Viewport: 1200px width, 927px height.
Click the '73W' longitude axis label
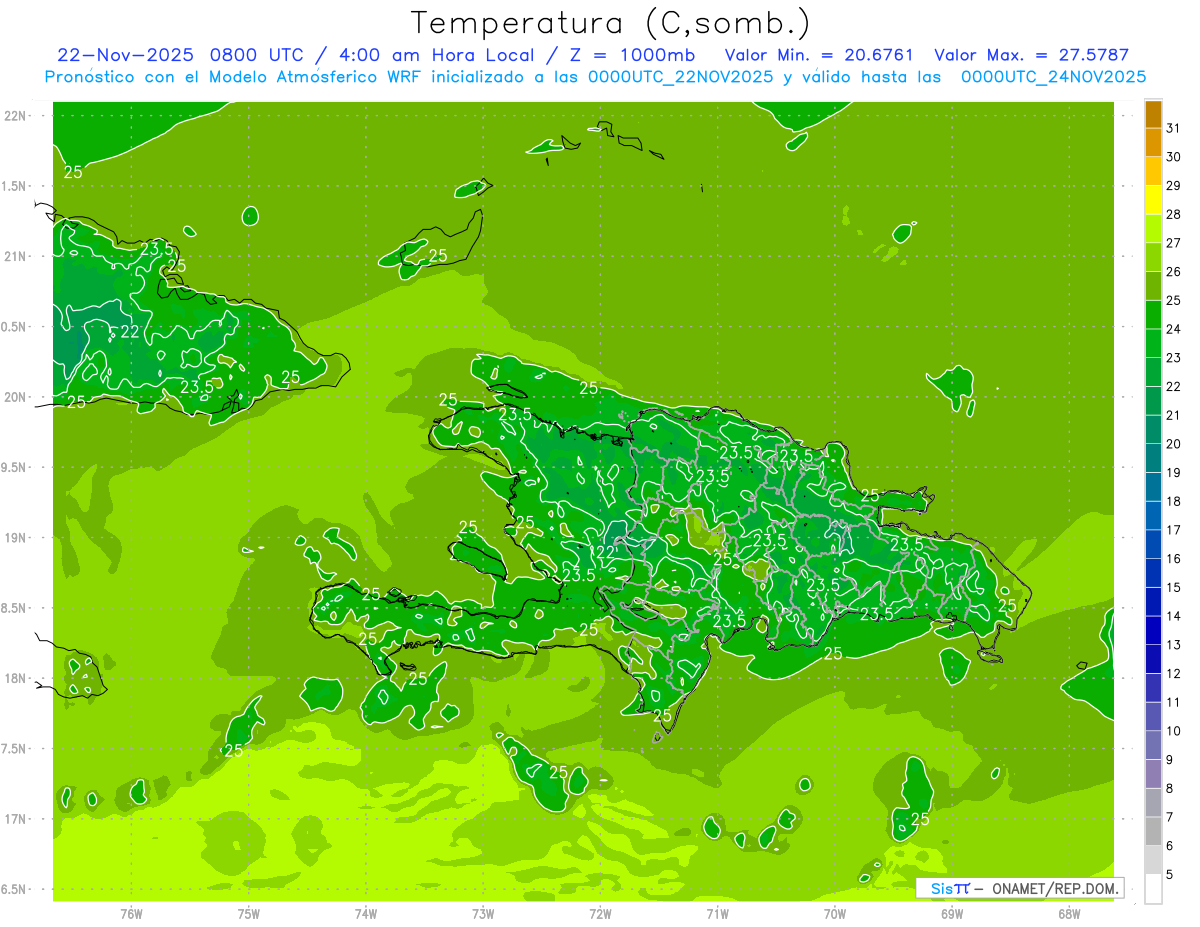coord(483,913)
